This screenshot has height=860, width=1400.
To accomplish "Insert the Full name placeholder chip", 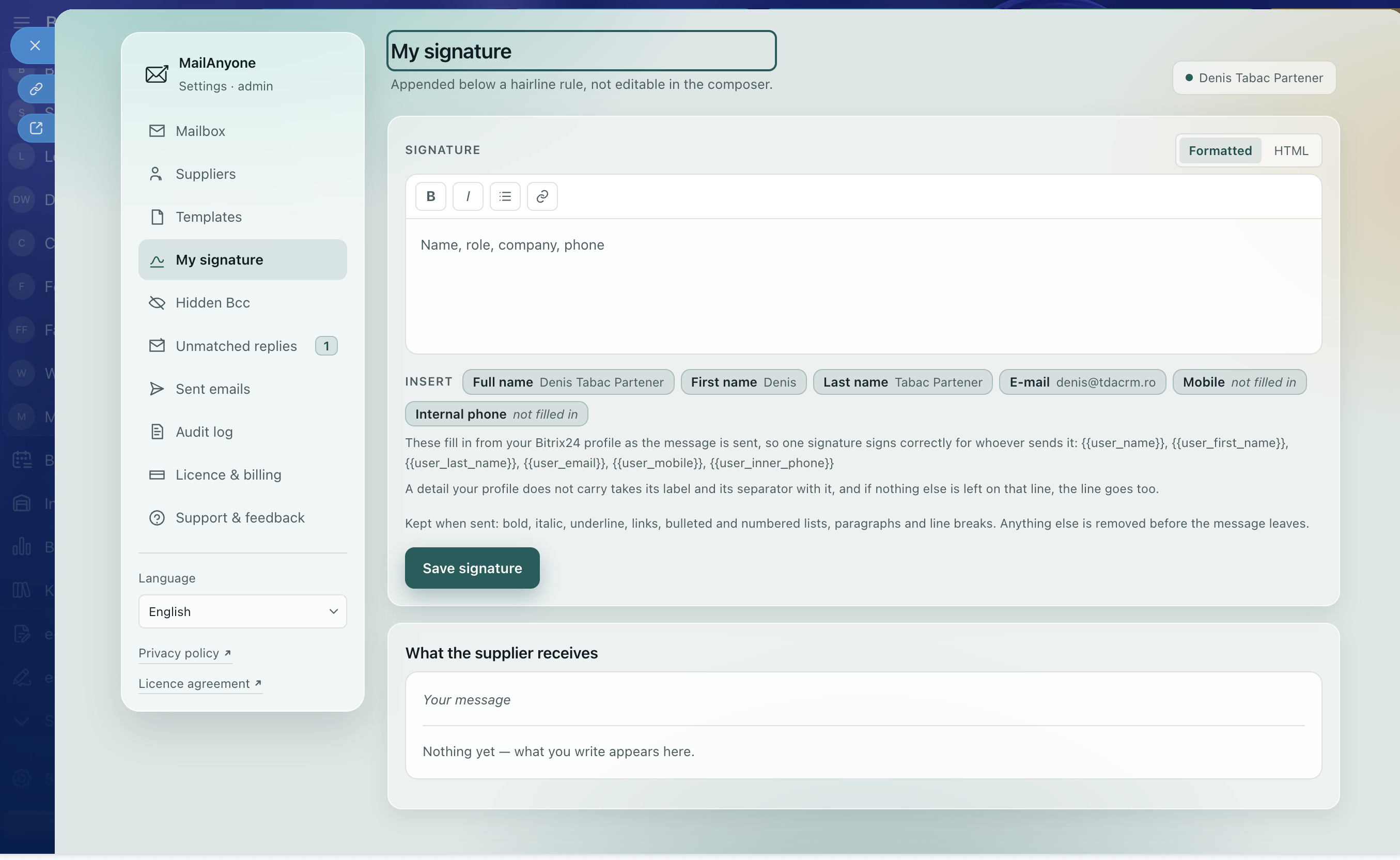I will [568, 381].
